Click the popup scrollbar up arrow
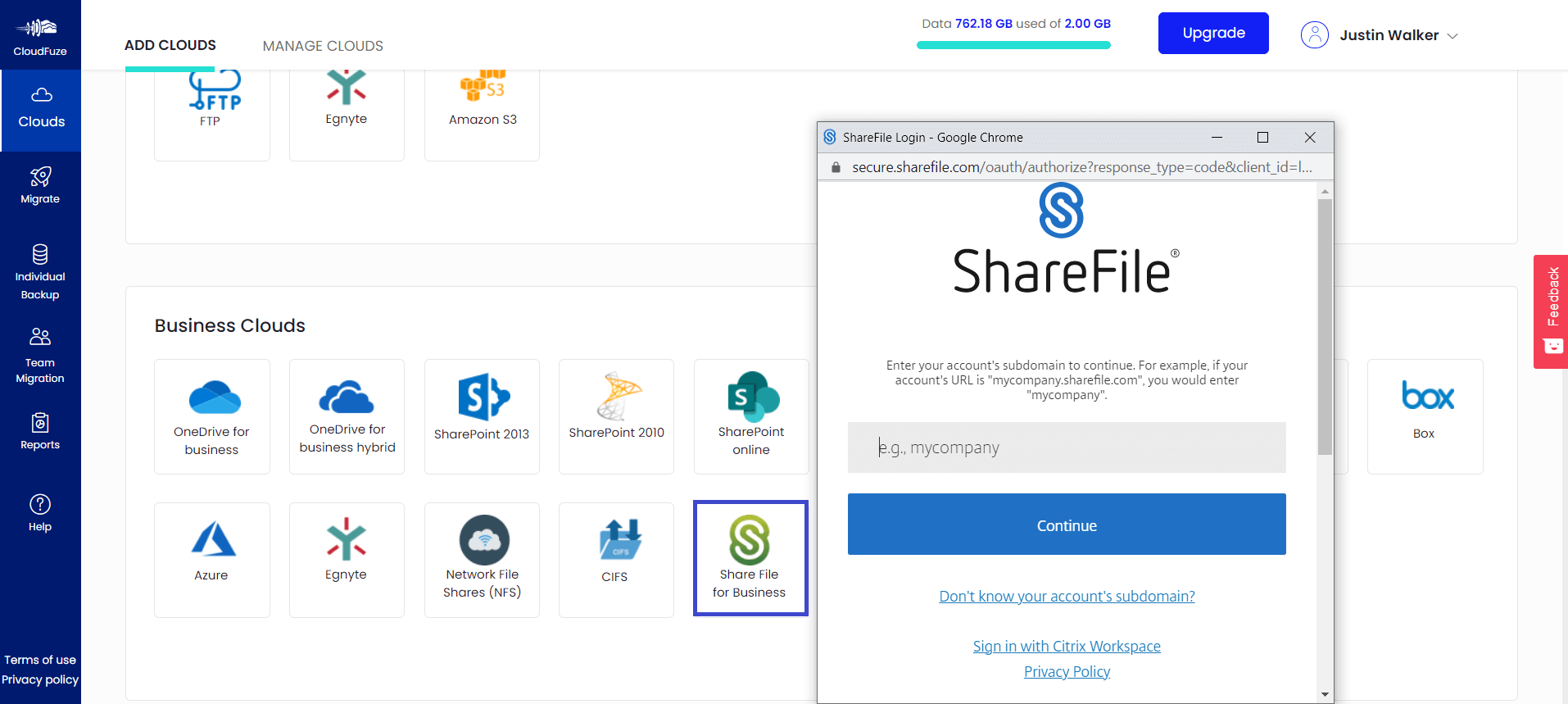This screenshot has height=704, width=1568. [1325, 191]
